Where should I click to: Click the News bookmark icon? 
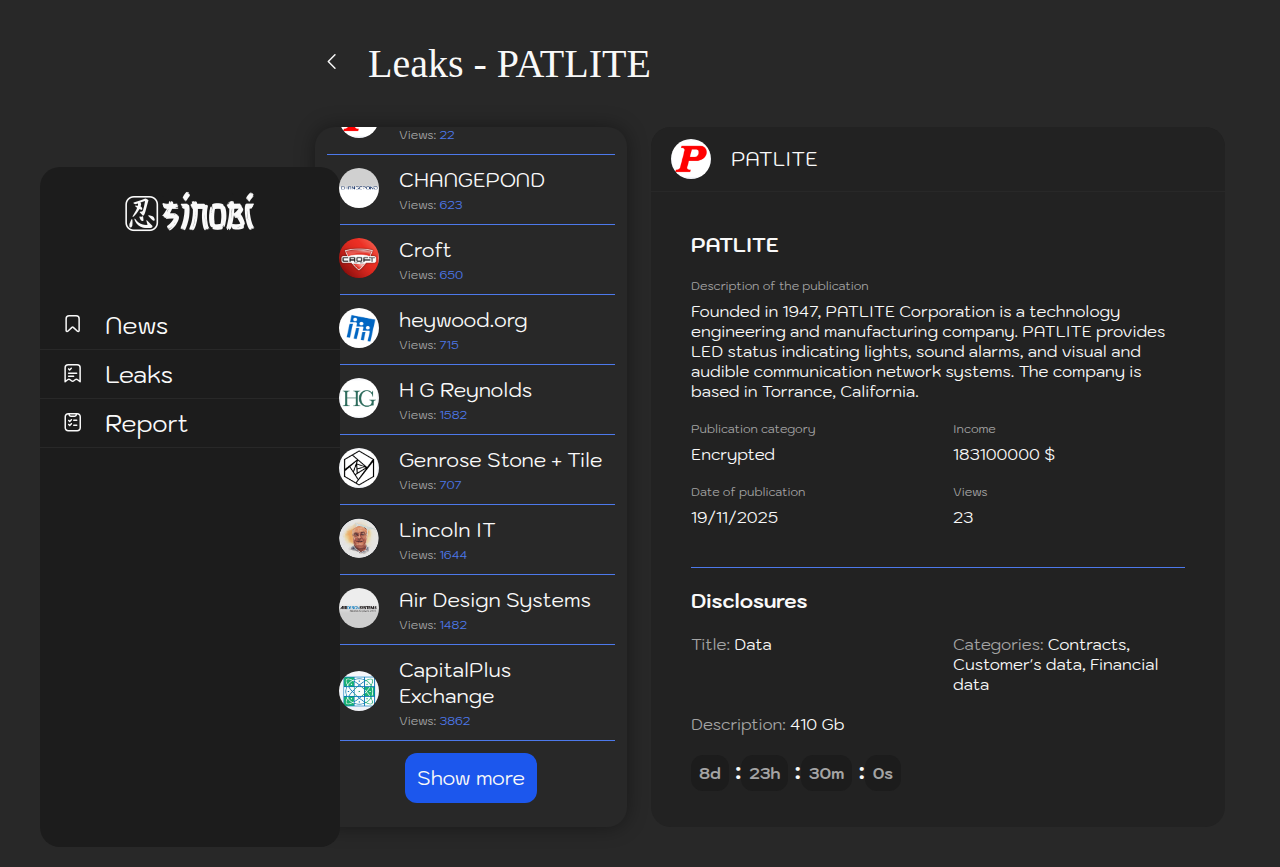click(73, 324)
